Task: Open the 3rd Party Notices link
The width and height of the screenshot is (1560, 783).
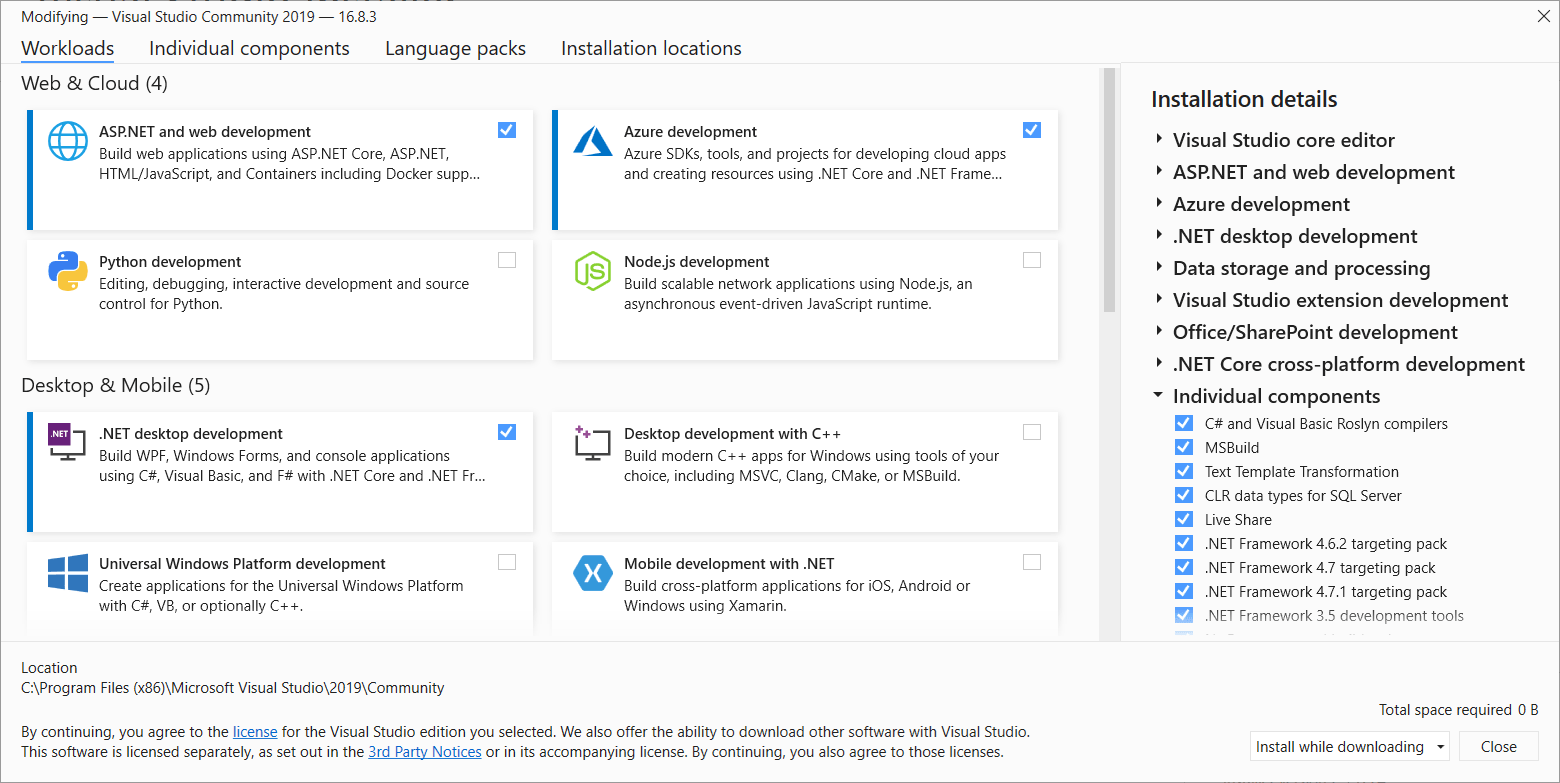Action: pyautogui.click(x=425, y=752)
